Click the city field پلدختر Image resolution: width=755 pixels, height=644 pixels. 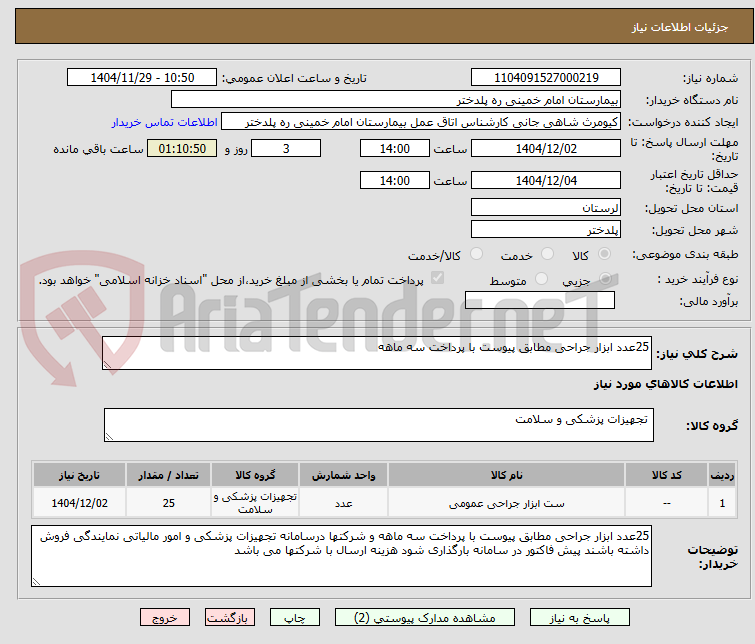pos(546,230)
